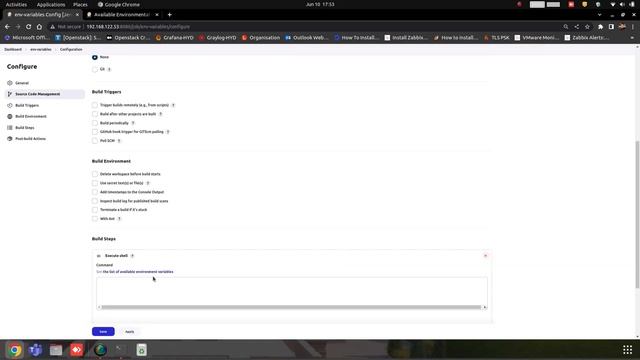The image size is (640, 360).
Task: Open help for Git SCM option
Action: tap(109, 69)
